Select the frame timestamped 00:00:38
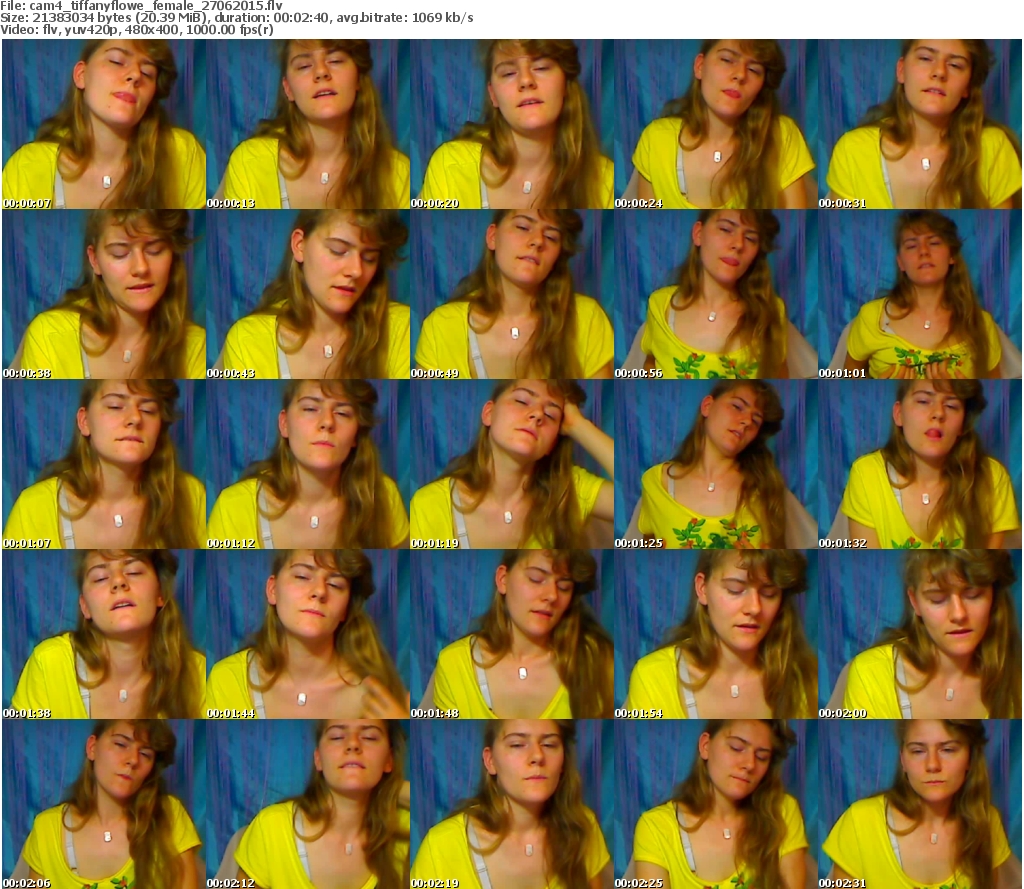 click(104, 294)
